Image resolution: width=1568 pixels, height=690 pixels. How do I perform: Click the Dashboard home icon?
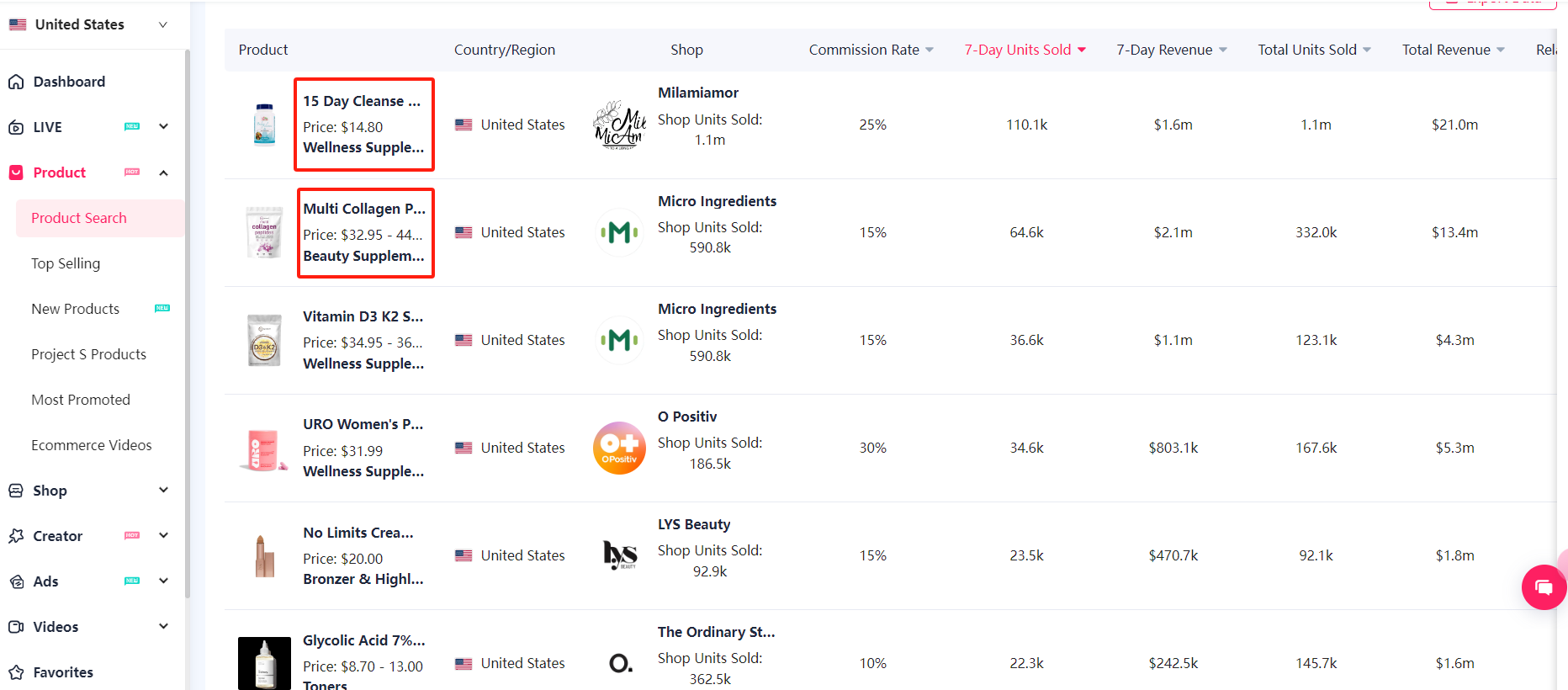(x=16, y=82)
